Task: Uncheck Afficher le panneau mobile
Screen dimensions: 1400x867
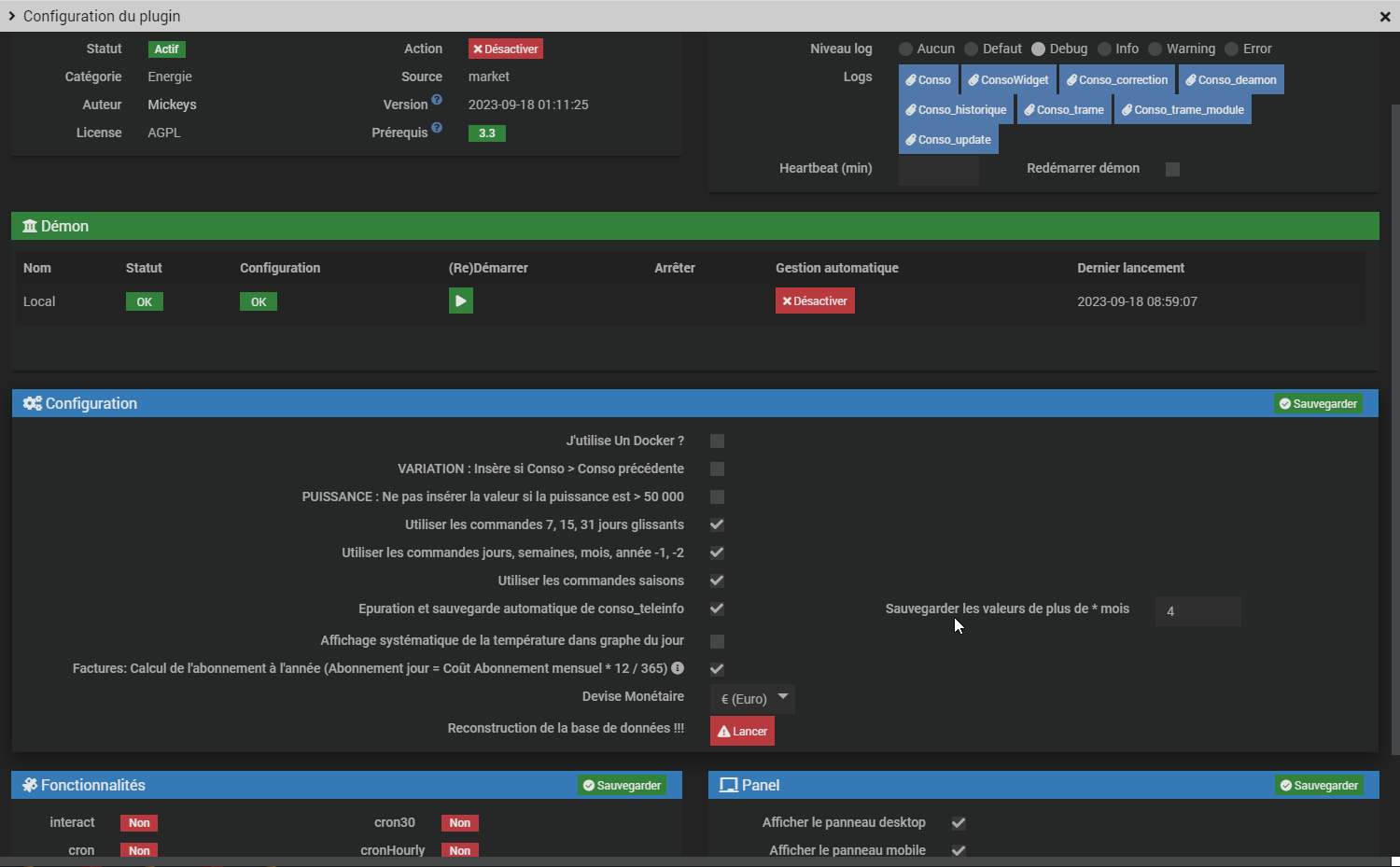Action: 958,850
